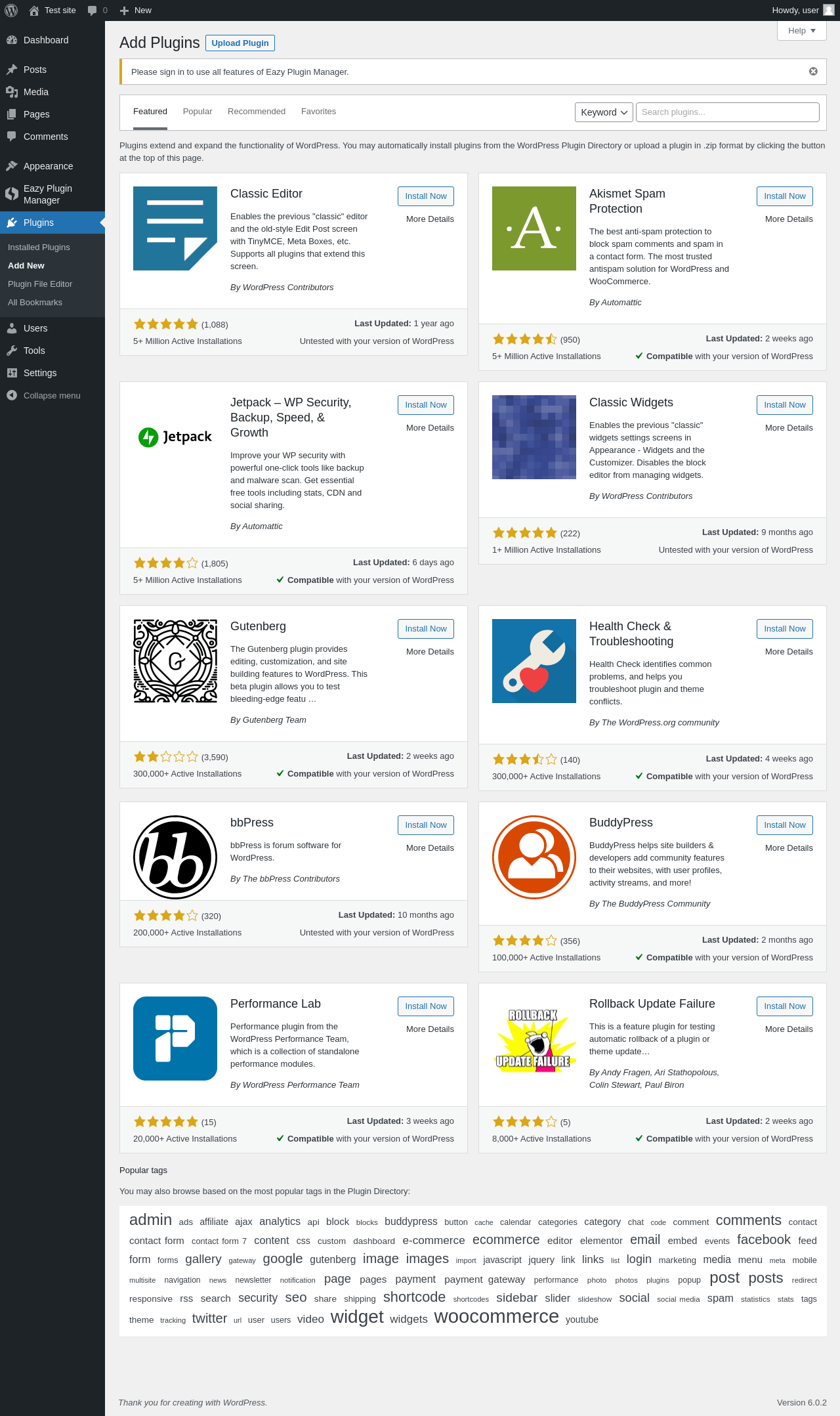Screen dimensions: 840x1416
Task: Open the Test site home icon
Action: 34,11
